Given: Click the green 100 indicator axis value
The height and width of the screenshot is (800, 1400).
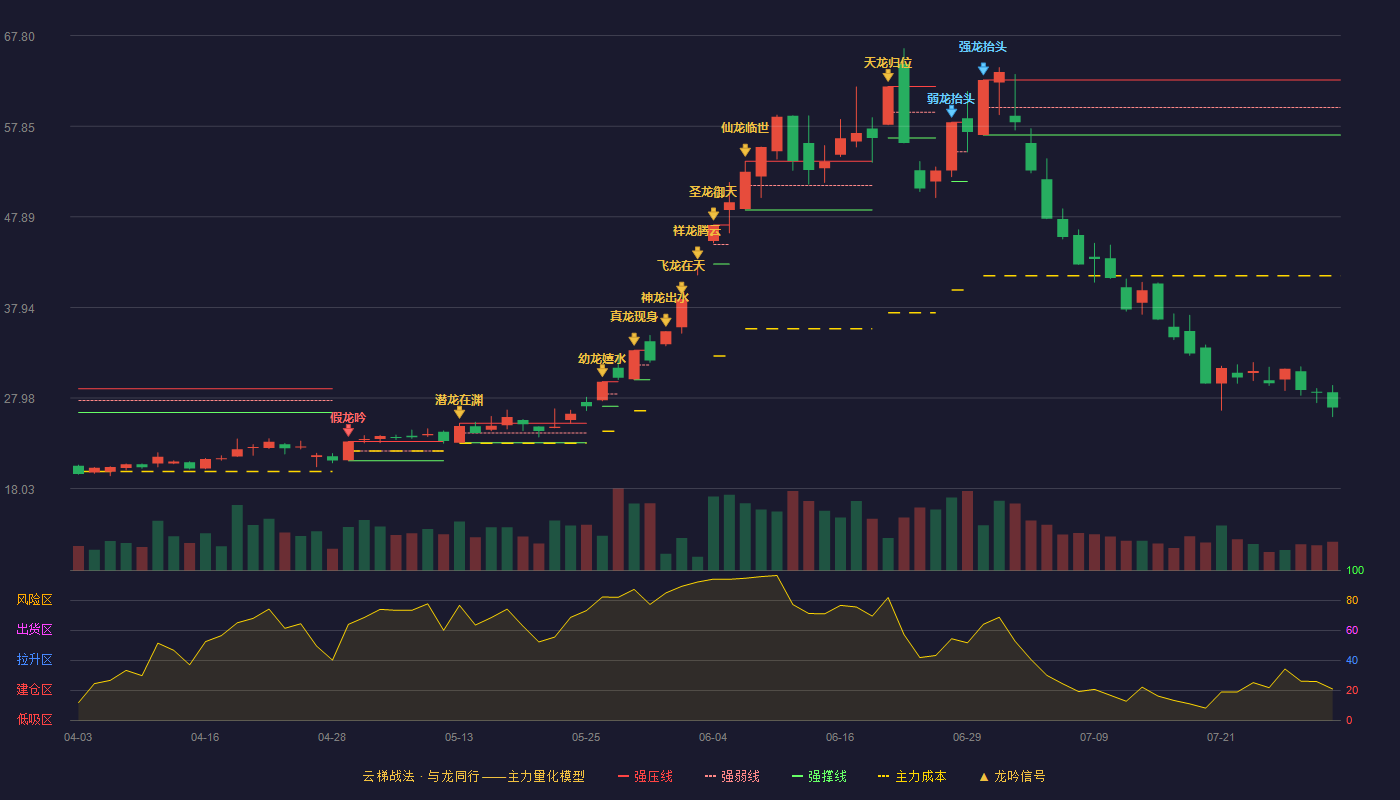Looking at the screenshot, I should point(1355,571).
